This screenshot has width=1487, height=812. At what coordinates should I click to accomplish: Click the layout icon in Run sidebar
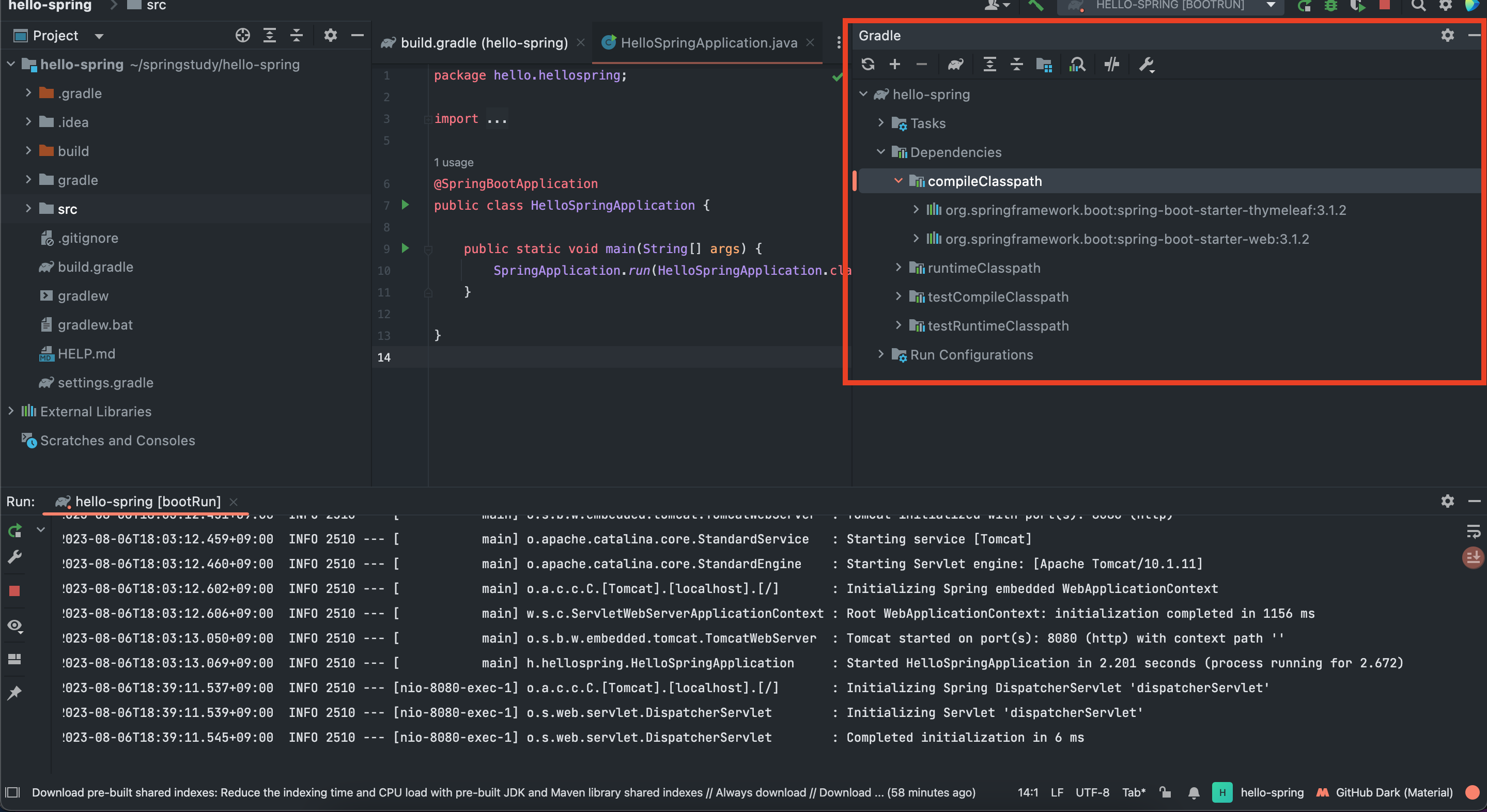[14, 659]
